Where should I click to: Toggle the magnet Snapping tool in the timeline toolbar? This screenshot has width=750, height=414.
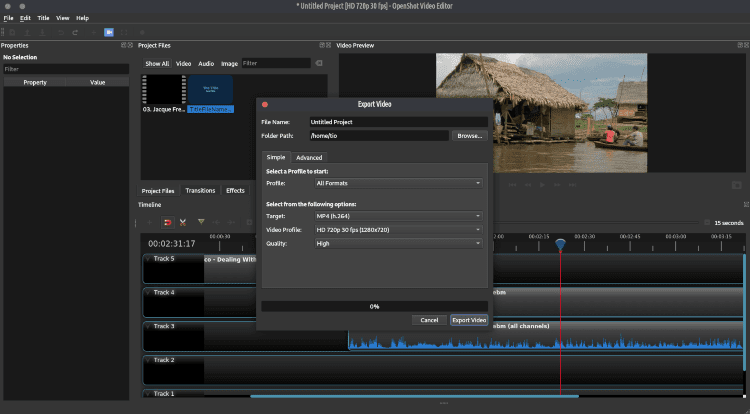[167, 222]
